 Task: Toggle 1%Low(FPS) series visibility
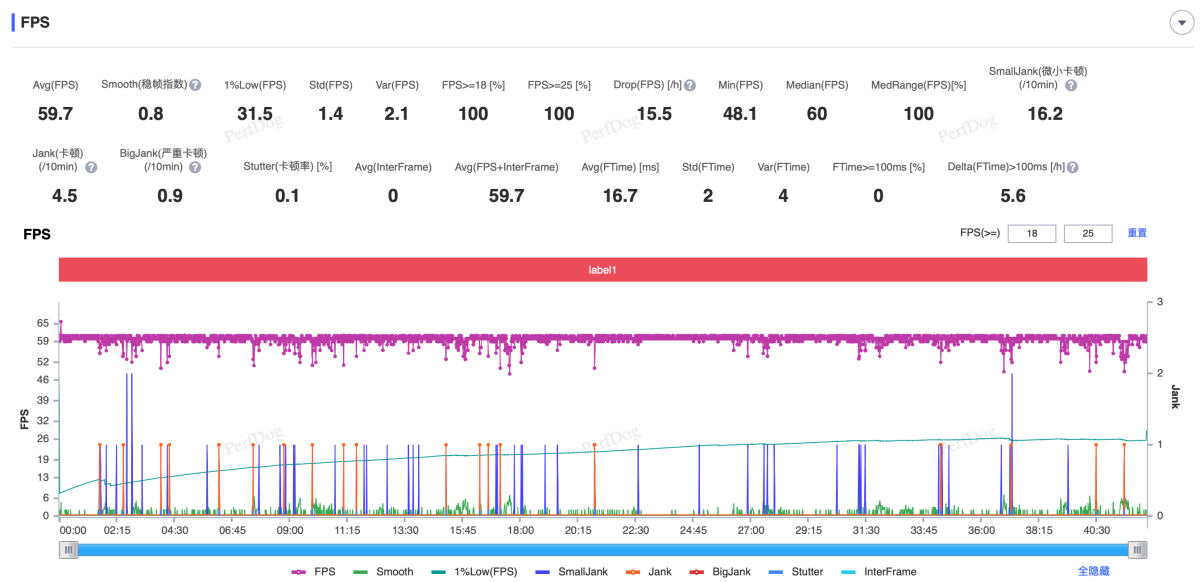pos(474,572)
